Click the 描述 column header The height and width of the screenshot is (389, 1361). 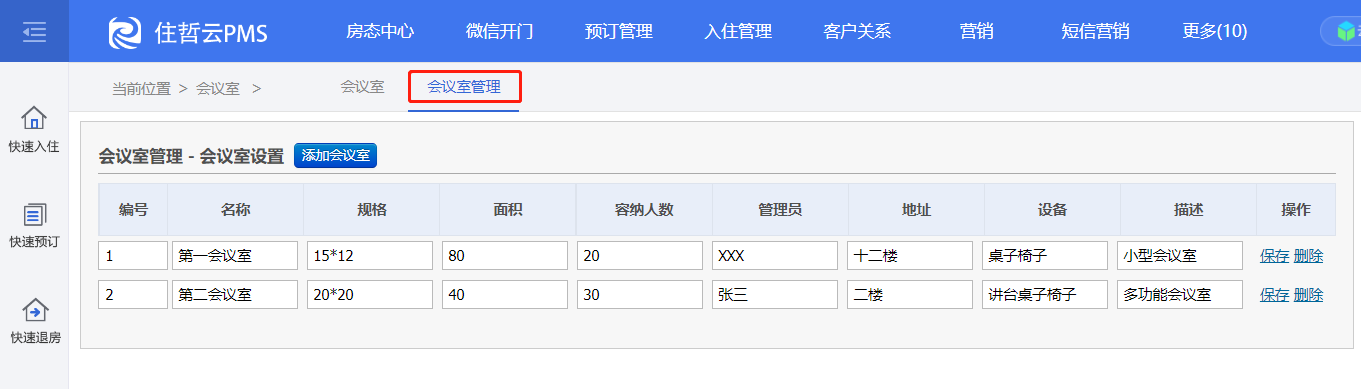pos(1188,210)
